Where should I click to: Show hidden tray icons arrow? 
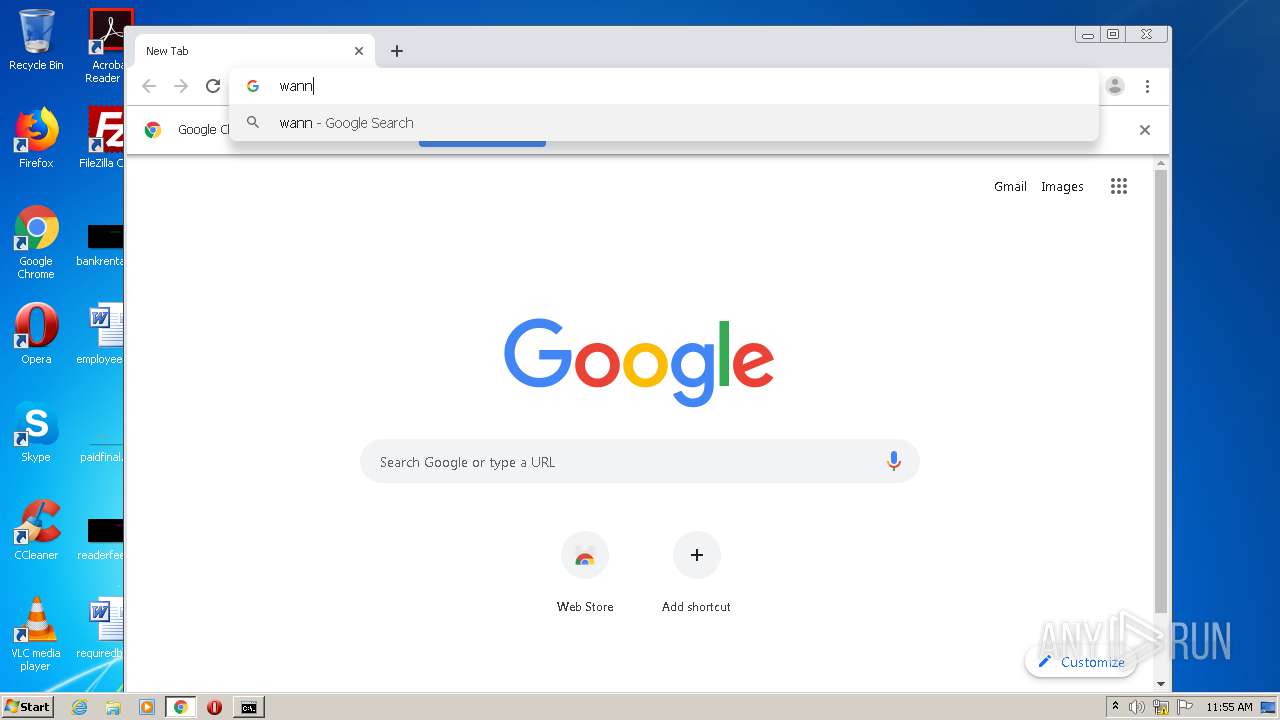tap(1116, 707)
